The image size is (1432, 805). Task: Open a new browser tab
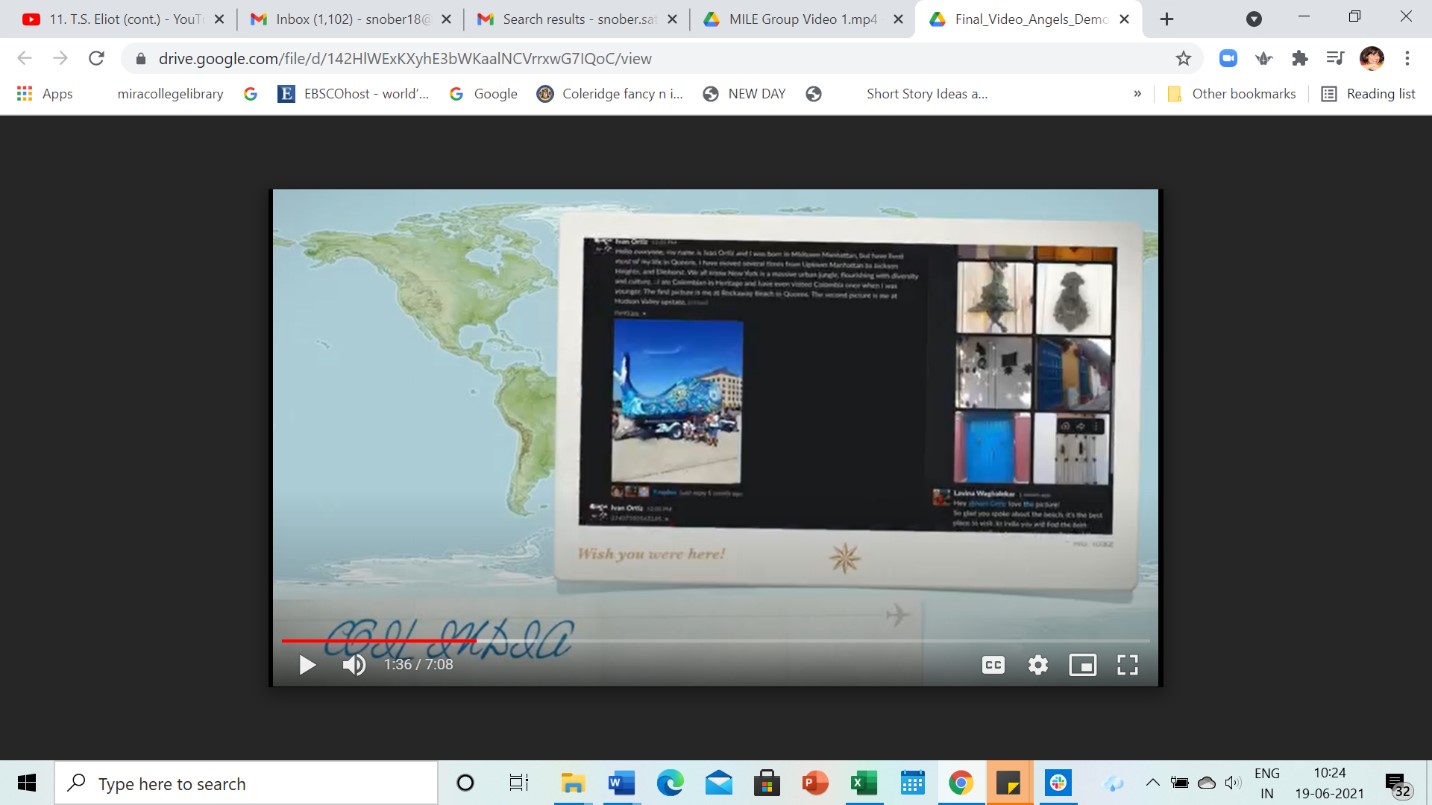tap(1166, 19)
